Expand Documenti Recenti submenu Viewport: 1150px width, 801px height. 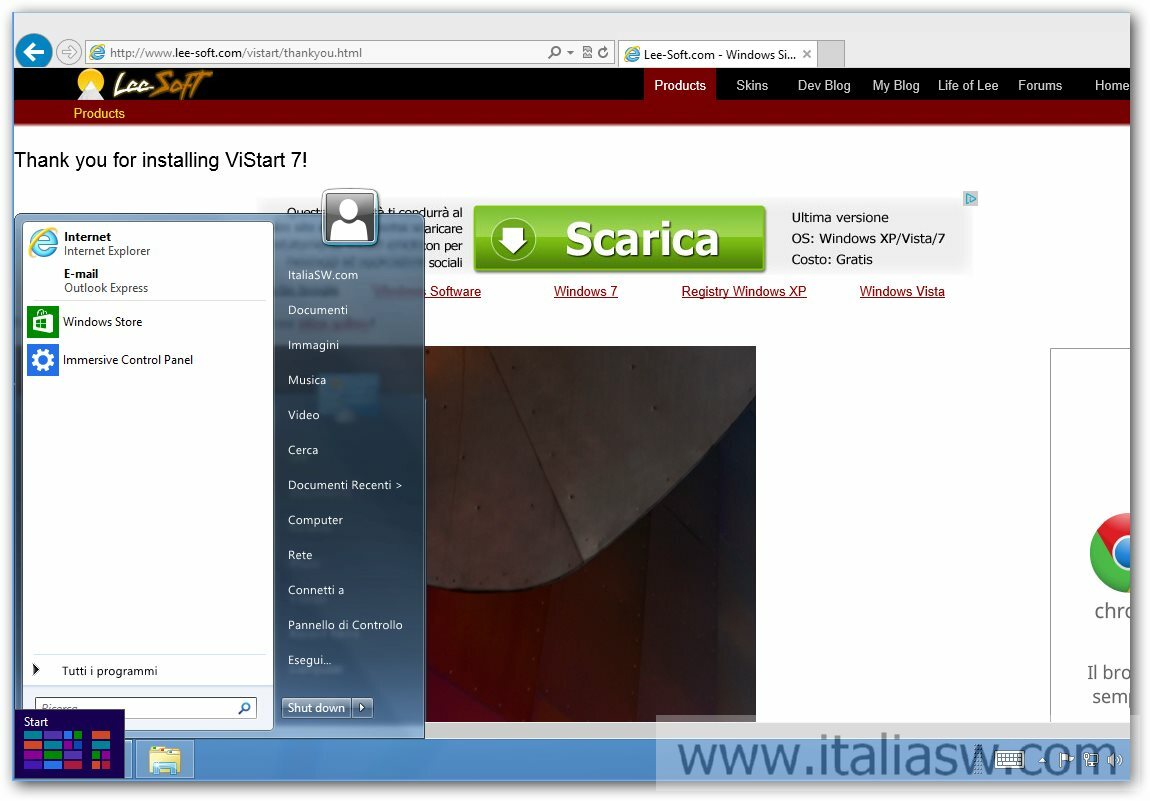coord(345,485)
